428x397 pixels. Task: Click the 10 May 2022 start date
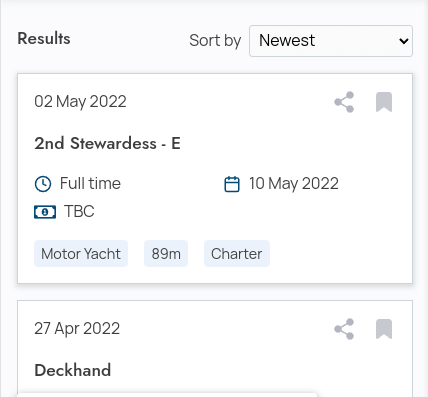point(294,184)
